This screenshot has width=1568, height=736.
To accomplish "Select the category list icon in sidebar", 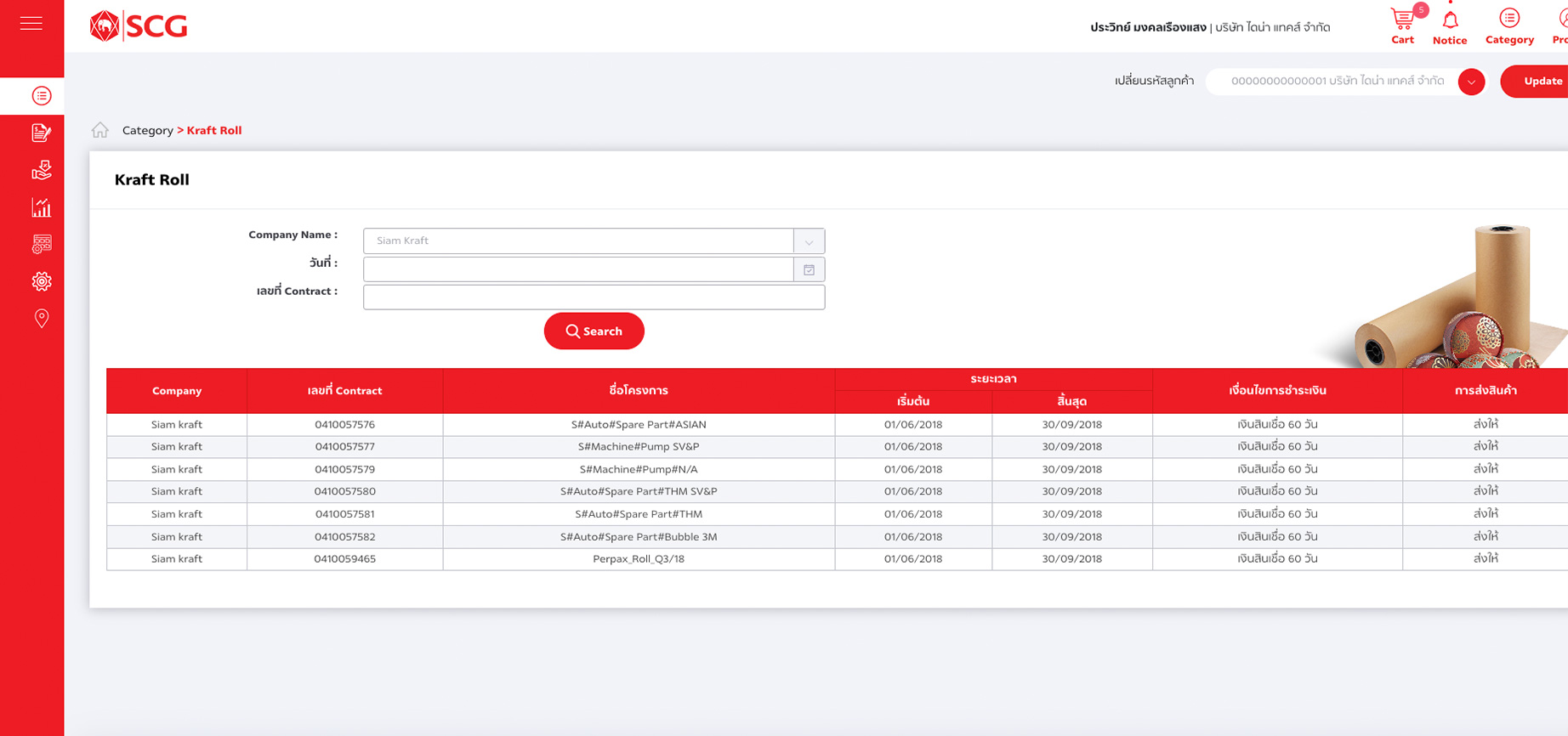I will click(42, 96).
